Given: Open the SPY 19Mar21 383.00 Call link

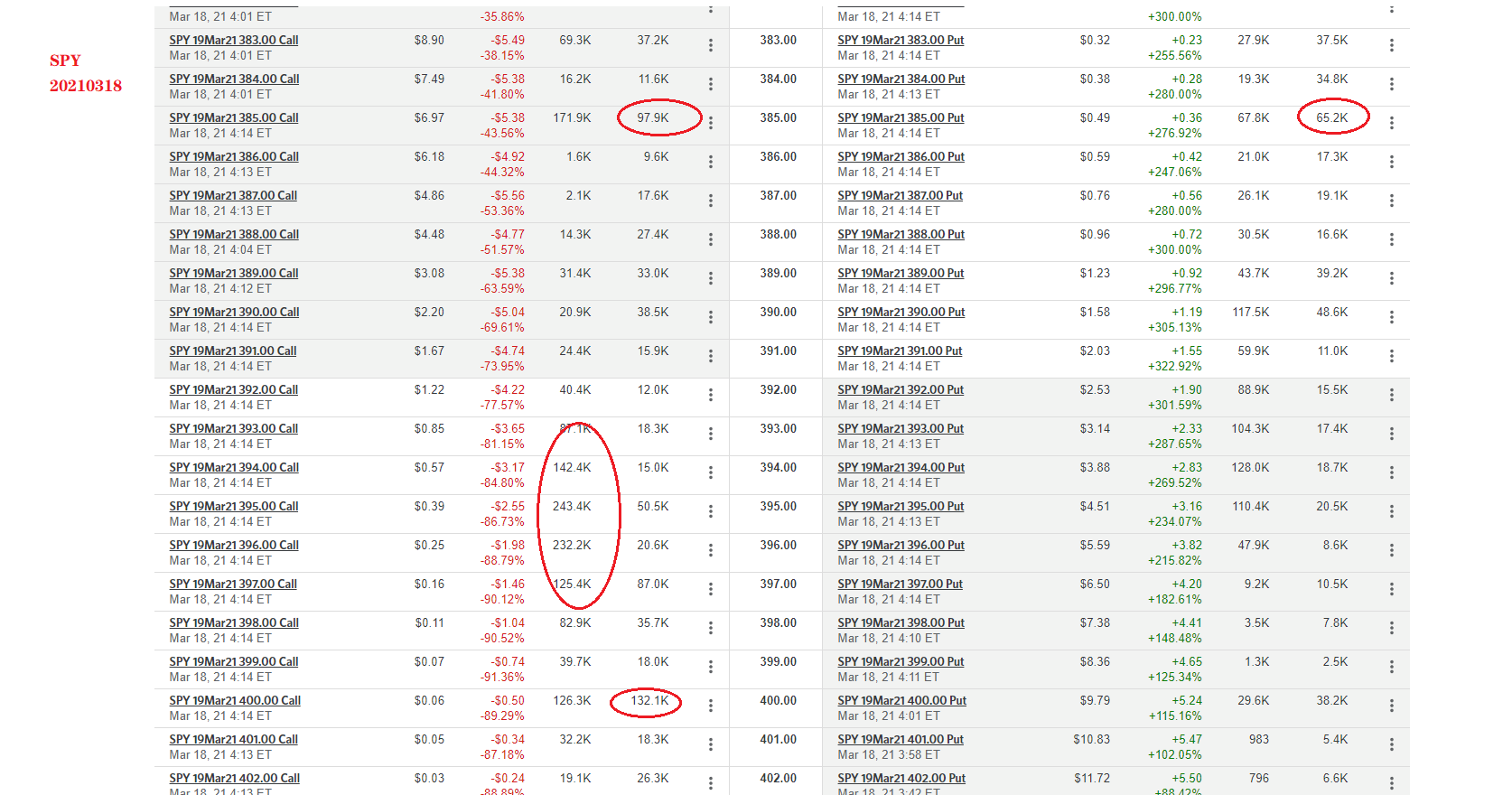Looking at the screenshot, I should pyautogui.click(x=234, y=41).
